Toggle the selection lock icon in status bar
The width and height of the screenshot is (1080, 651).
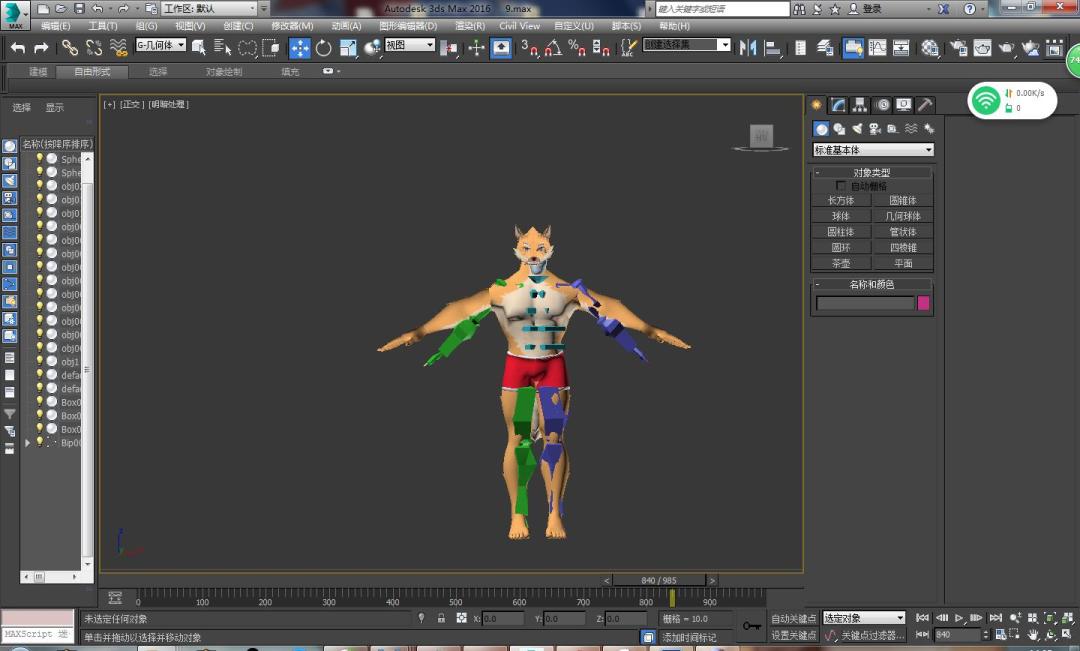pos(441,619)
